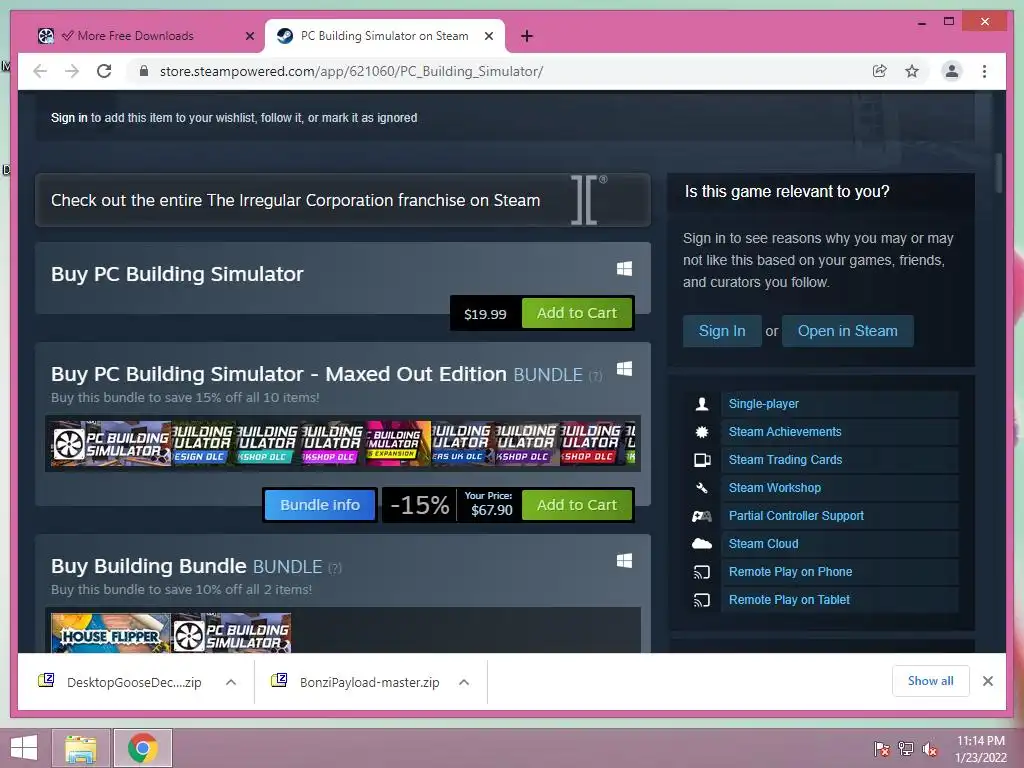Image resolution: width=1024 pixels, height=768 pixels.
Task: Click the Steam Workshop wrench icon
Action: pyautogui.click(x=702, y=488)
